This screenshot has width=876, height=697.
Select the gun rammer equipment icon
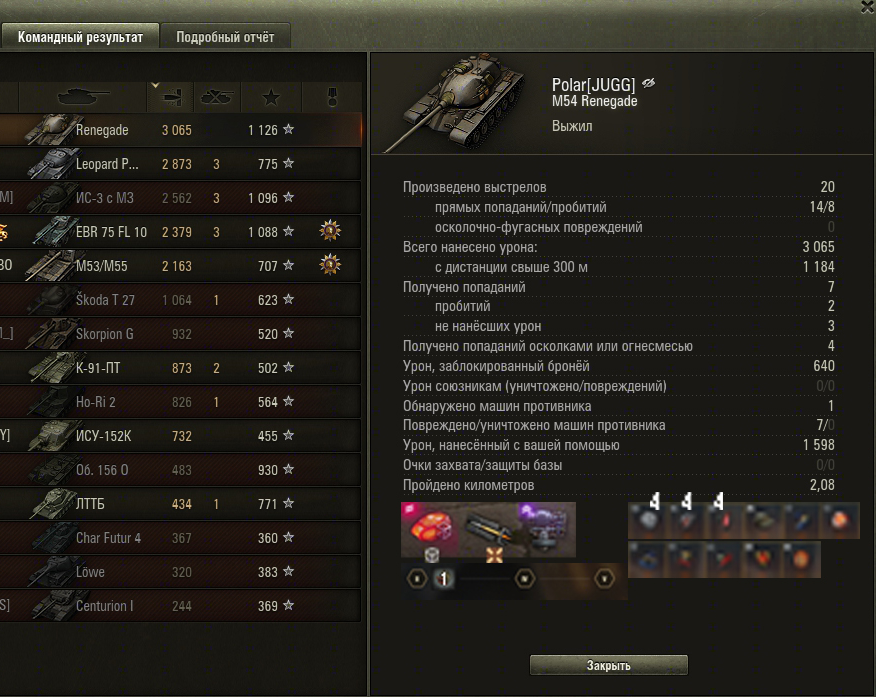point(488,530)
